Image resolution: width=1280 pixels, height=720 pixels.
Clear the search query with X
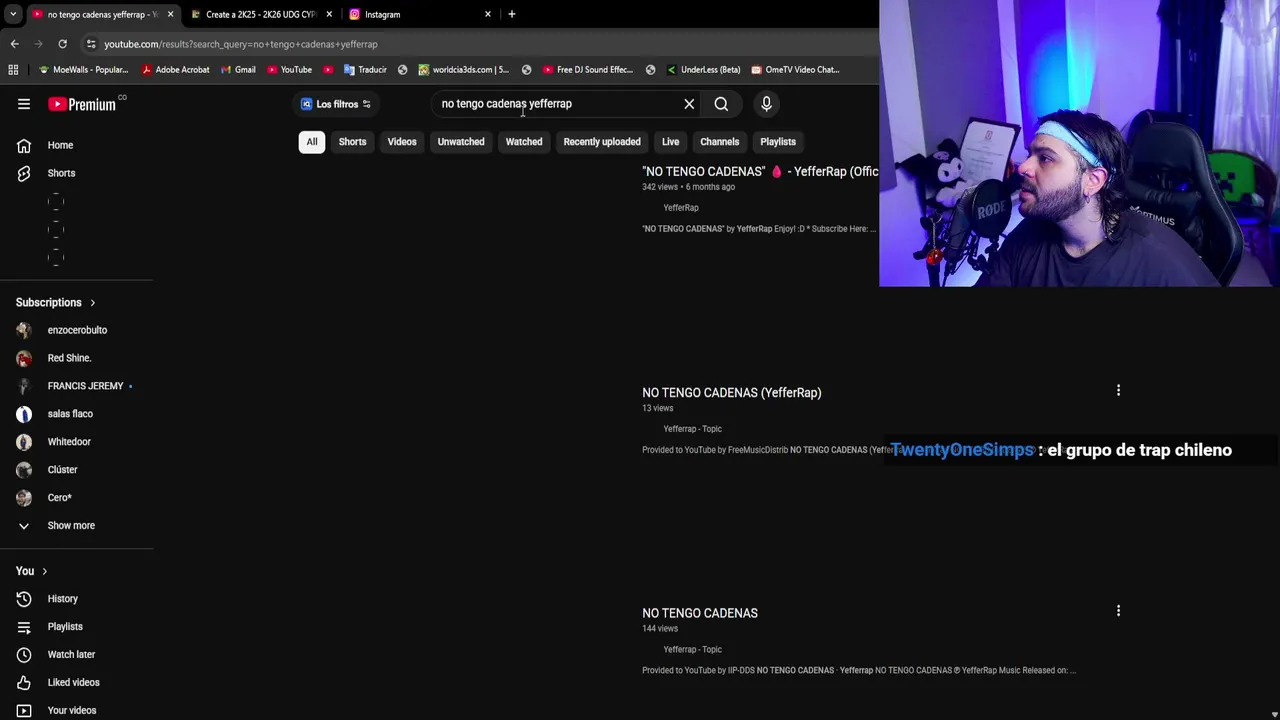click(x=689, y=104)
